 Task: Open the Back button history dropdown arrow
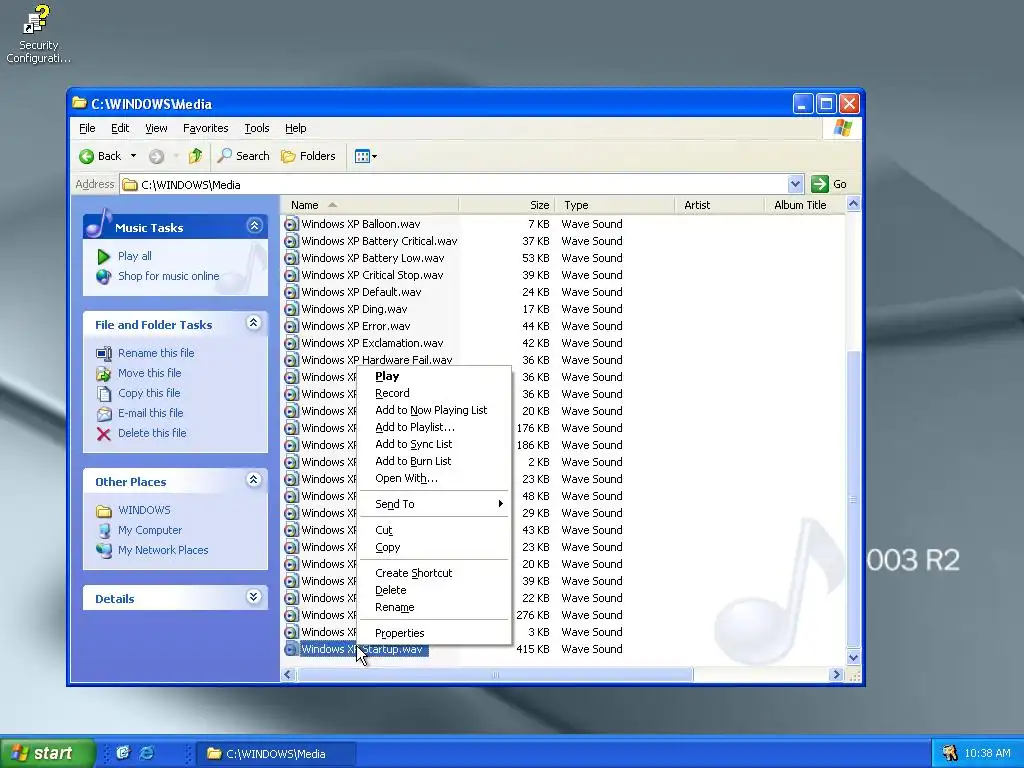[133, 156]
